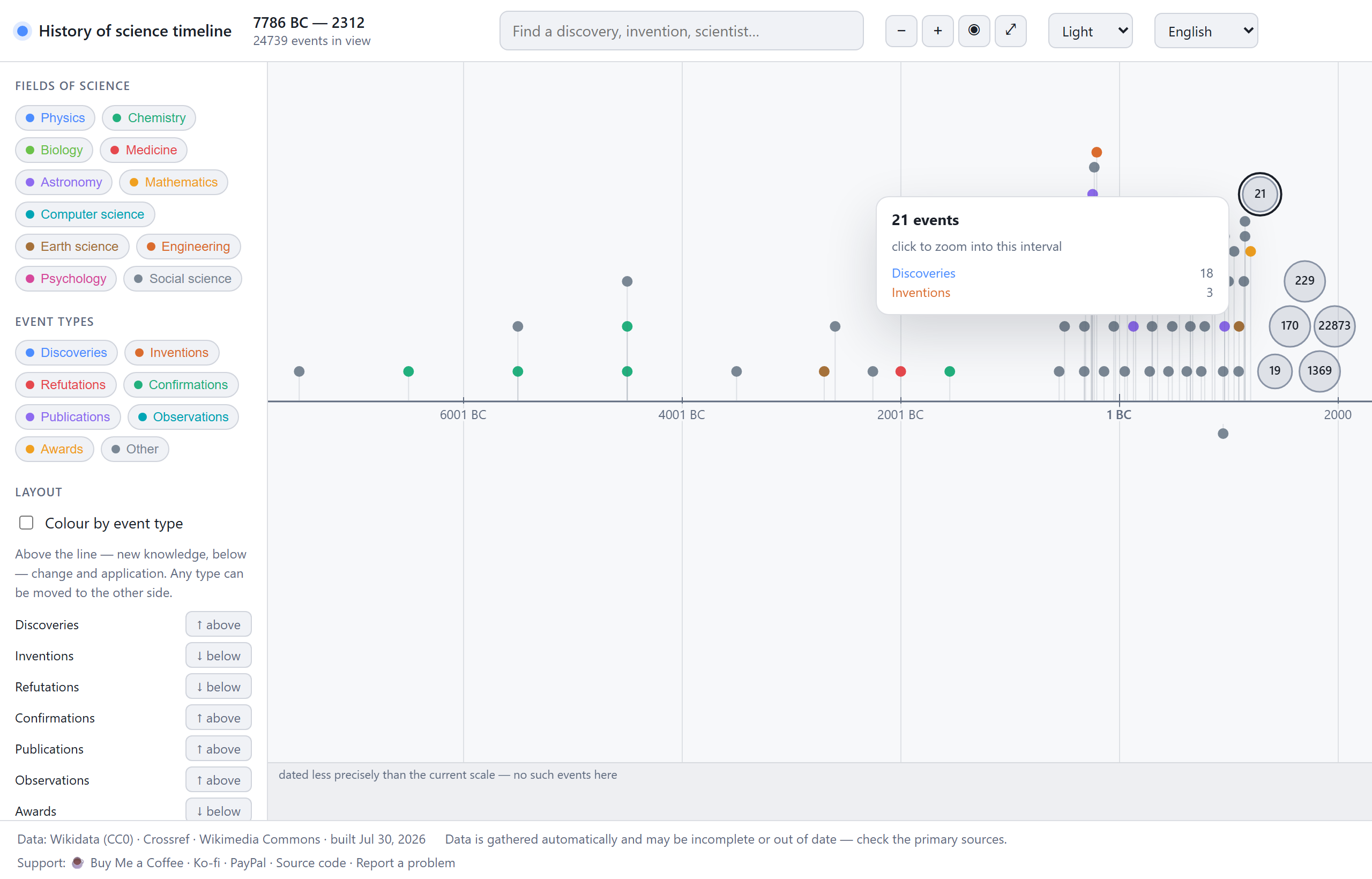Open the Source code link
The width and height of the screenshot is (1372, 879).
(311, 862)
